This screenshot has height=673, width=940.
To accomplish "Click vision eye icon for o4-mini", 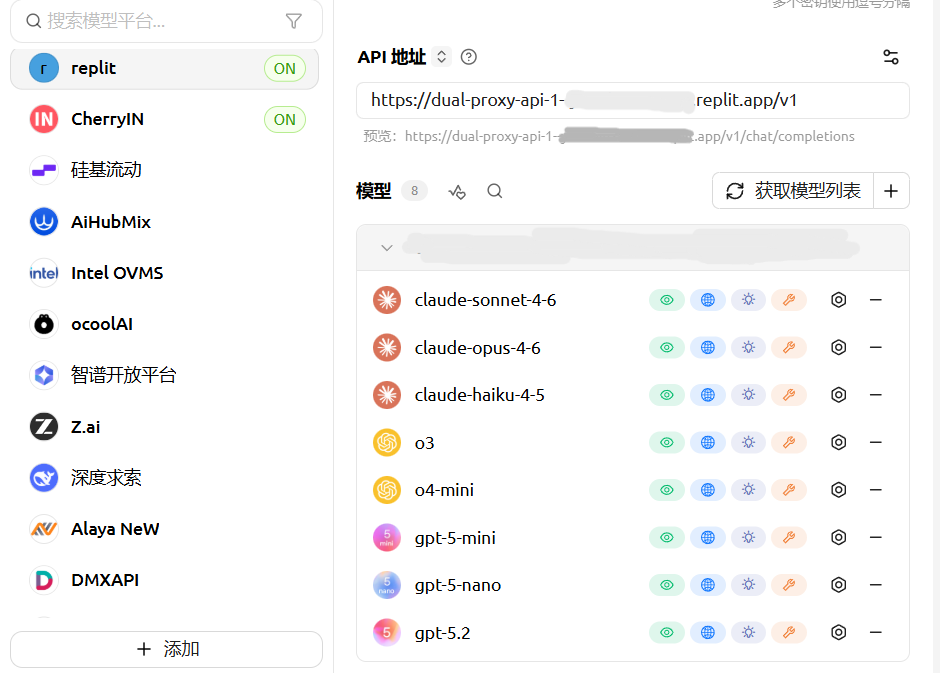I will point(667,490).
